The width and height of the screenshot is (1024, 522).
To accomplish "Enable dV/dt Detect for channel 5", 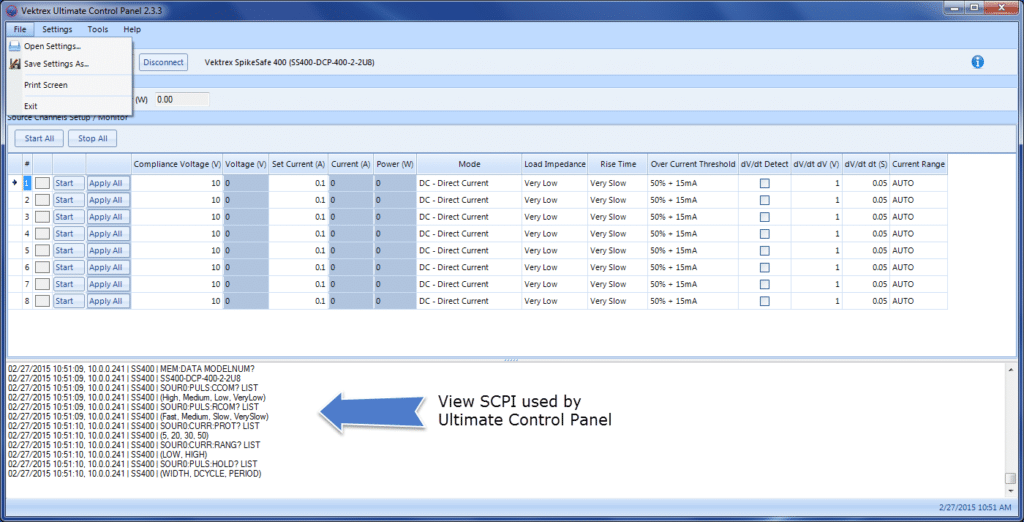I will [x=765, y=250].
